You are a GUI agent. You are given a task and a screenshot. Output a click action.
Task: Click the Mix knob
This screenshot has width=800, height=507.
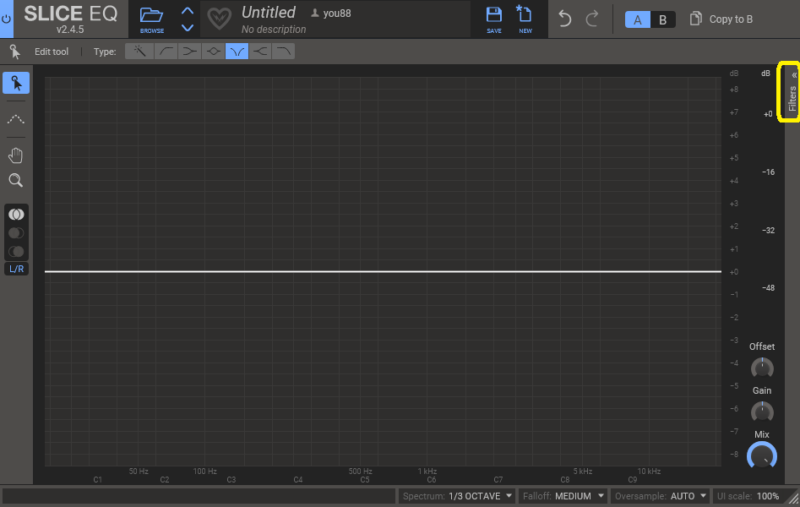point(762,456)
